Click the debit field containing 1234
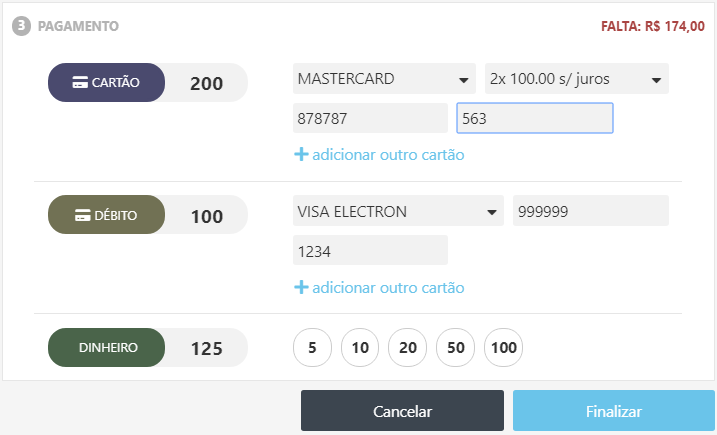The image size is (717, 435). pos(370,250)
